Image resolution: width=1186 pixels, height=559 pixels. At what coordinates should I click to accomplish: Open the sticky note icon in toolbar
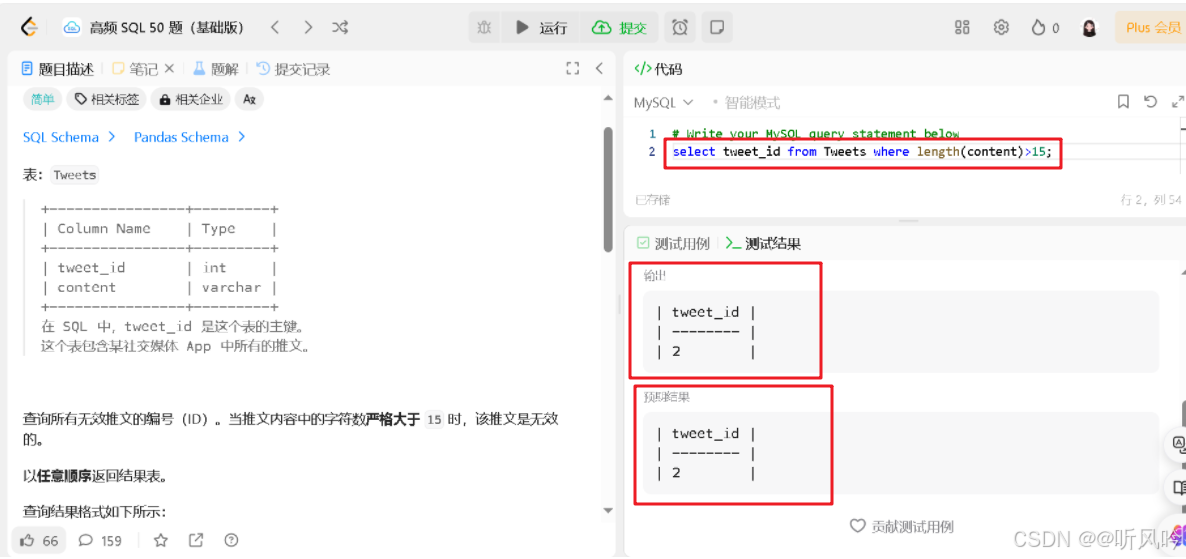716,28
